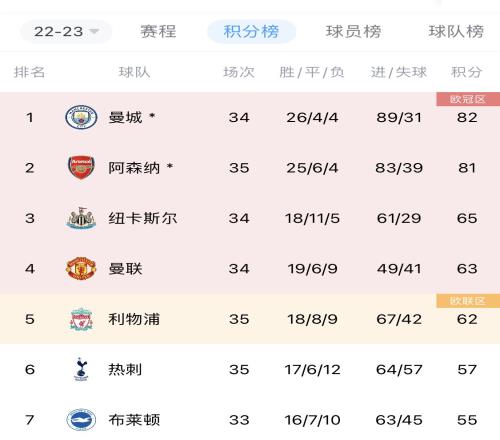Click the 阿森纳 team name
The height and width of the screenshot is (440, 500).
tap(134, 168)
